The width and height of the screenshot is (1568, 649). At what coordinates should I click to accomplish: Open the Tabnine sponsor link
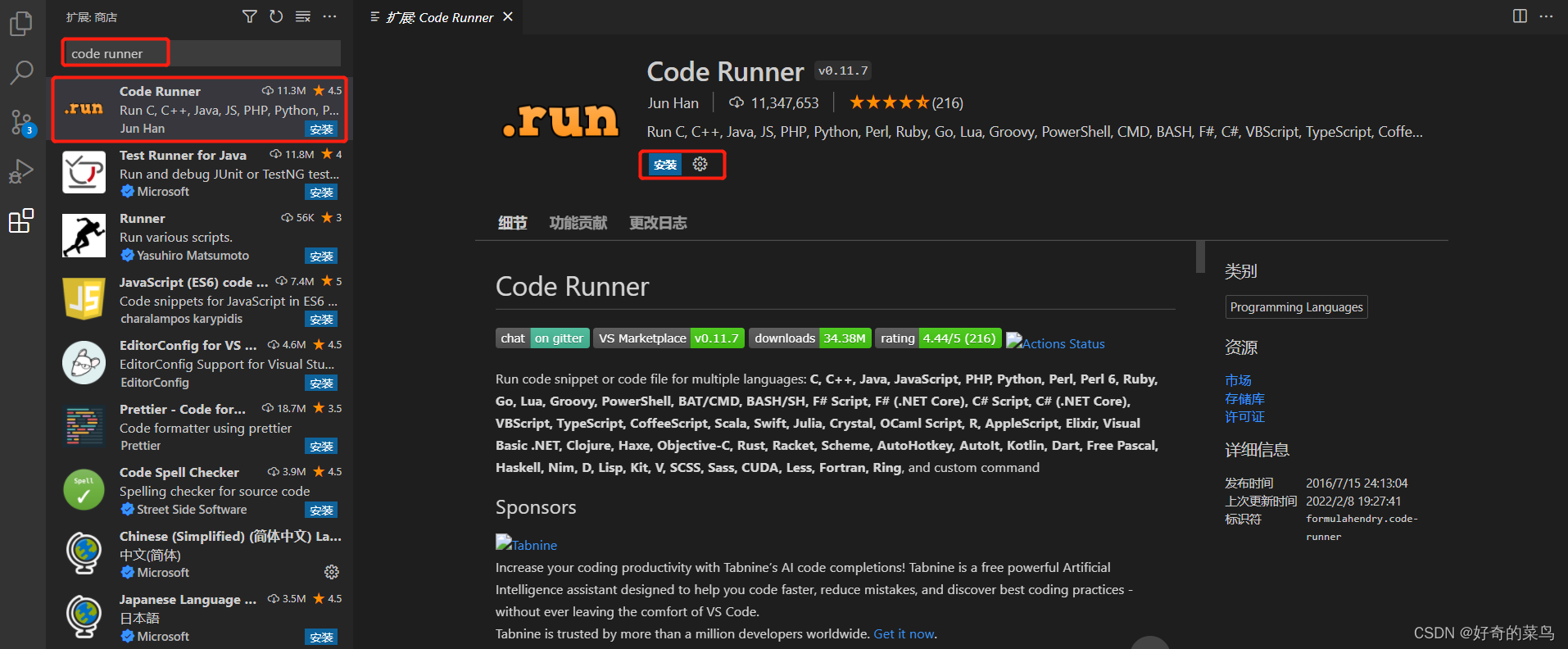point(526,545)
